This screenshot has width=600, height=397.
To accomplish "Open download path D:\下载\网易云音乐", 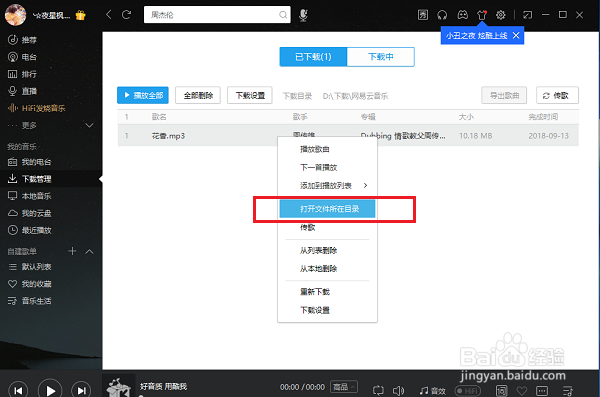I will click(x=355, y=96).
